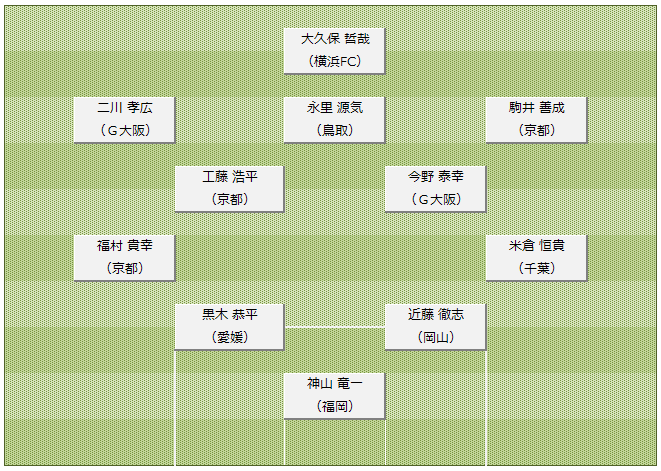The width and height of the screenshot is (661, 471).
Task: Click the team label (愛媛)
Action: (230, 337)
